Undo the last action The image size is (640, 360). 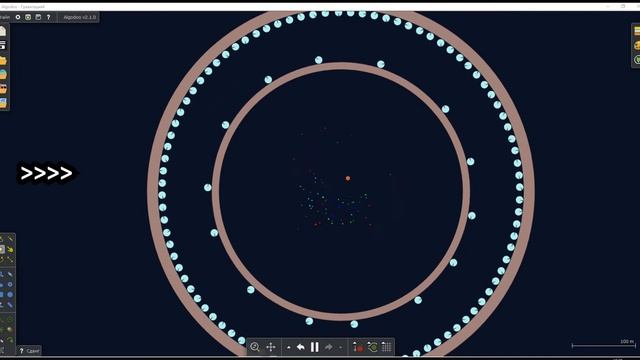point(301,347)
